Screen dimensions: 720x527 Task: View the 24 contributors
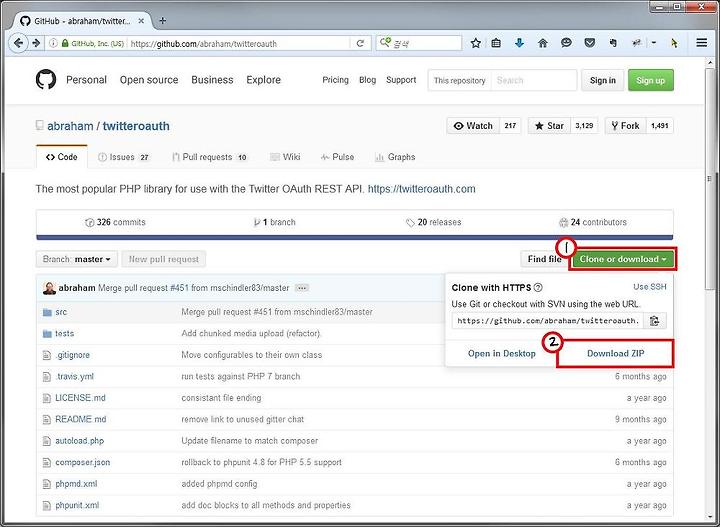[x=592, y=222]
